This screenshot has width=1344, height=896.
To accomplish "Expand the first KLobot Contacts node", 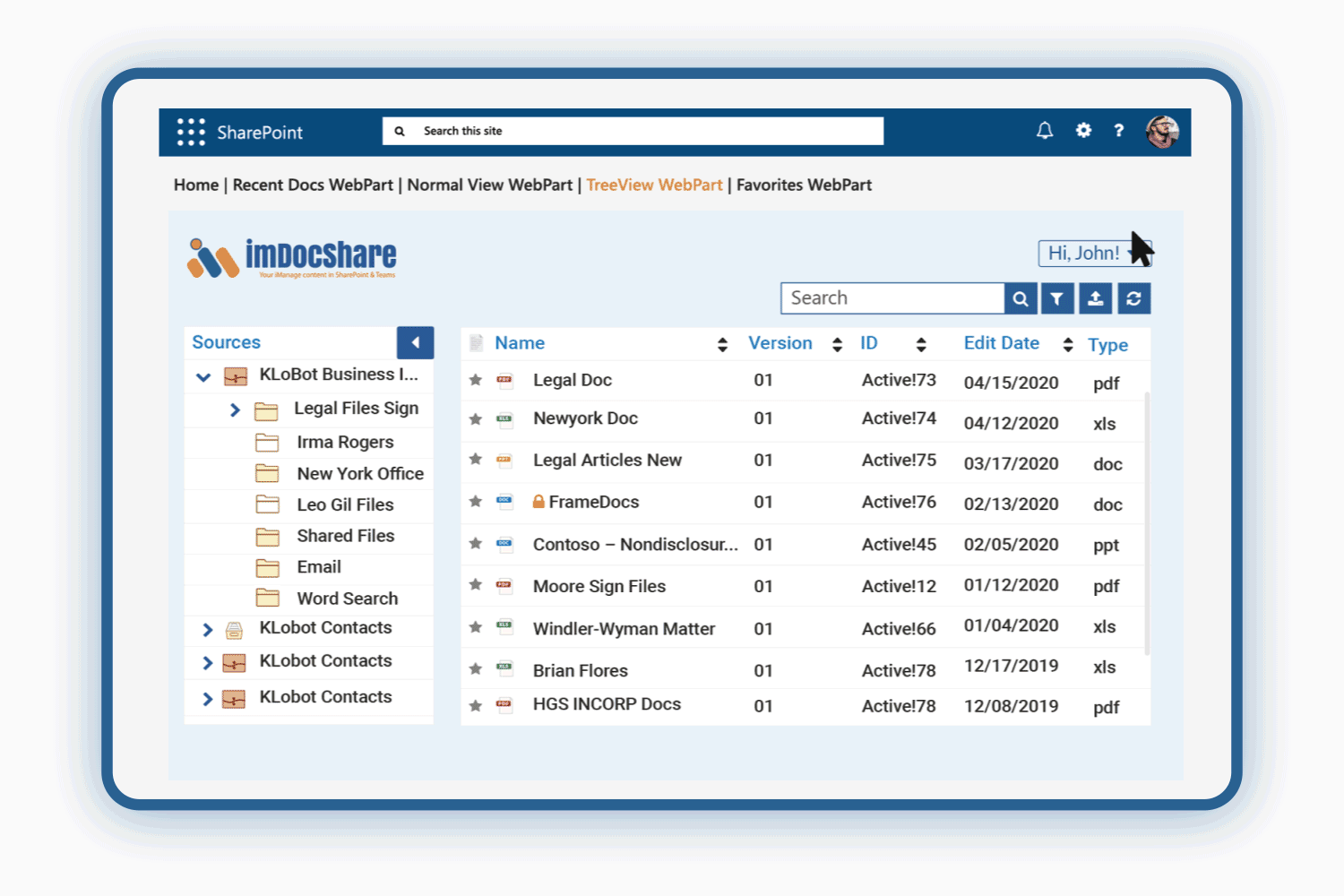I will (208, 630).
